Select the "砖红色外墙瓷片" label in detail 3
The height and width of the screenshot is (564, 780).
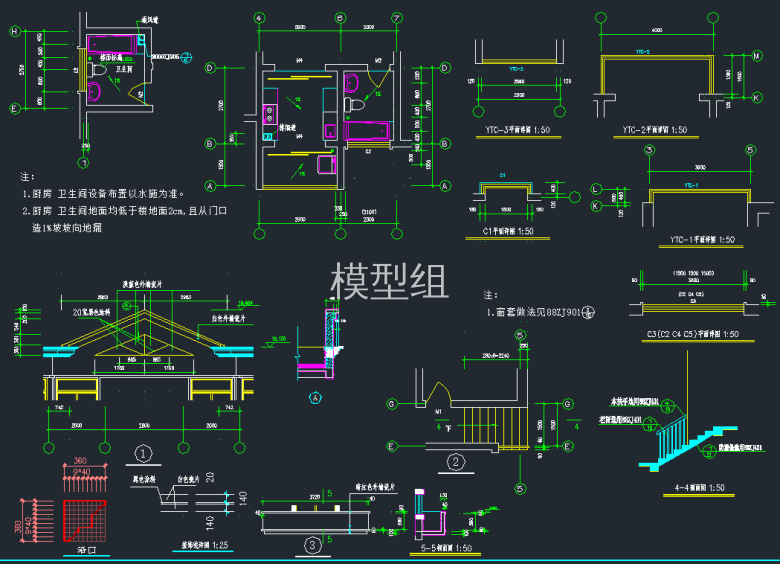click(375, 487)
